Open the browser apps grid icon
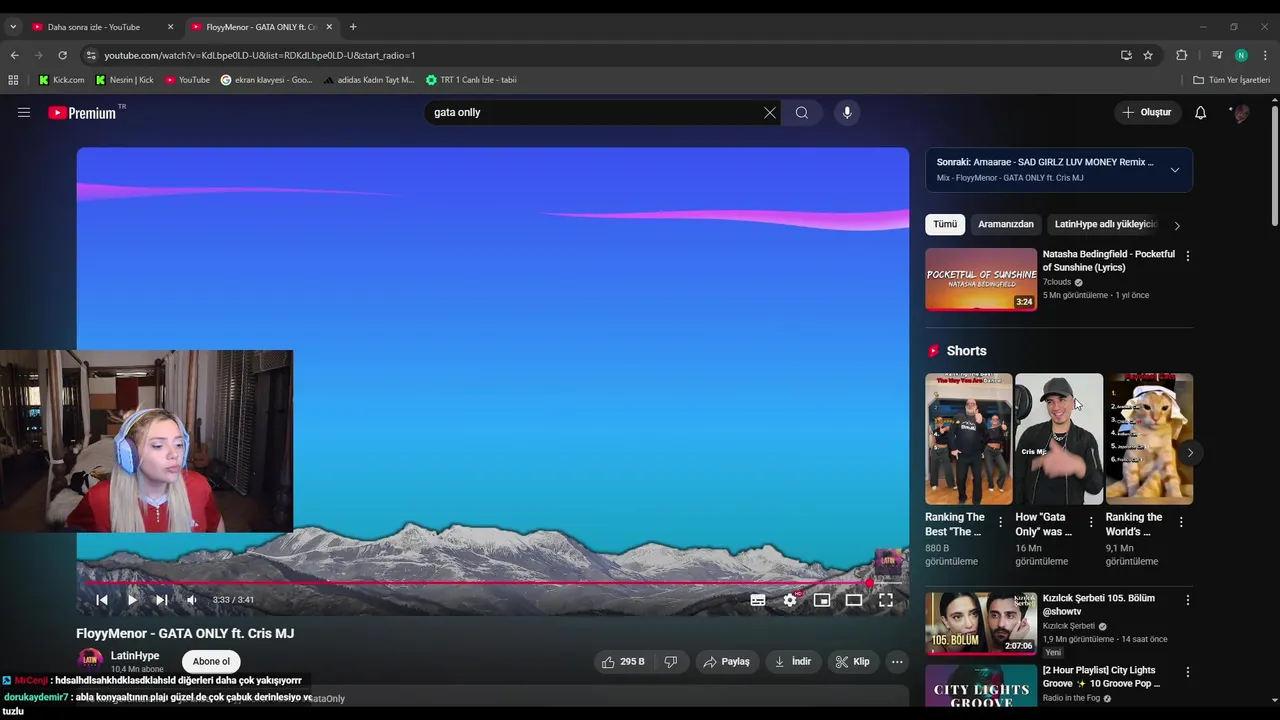Viewport: 1280px width, 720px height. [x=13, y=80]
